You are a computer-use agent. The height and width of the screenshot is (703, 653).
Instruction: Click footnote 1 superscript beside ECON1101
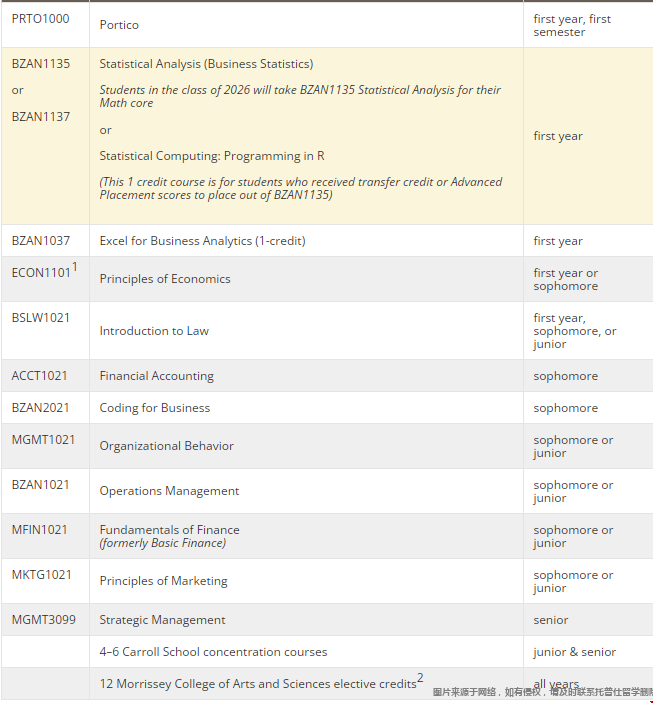74,267
